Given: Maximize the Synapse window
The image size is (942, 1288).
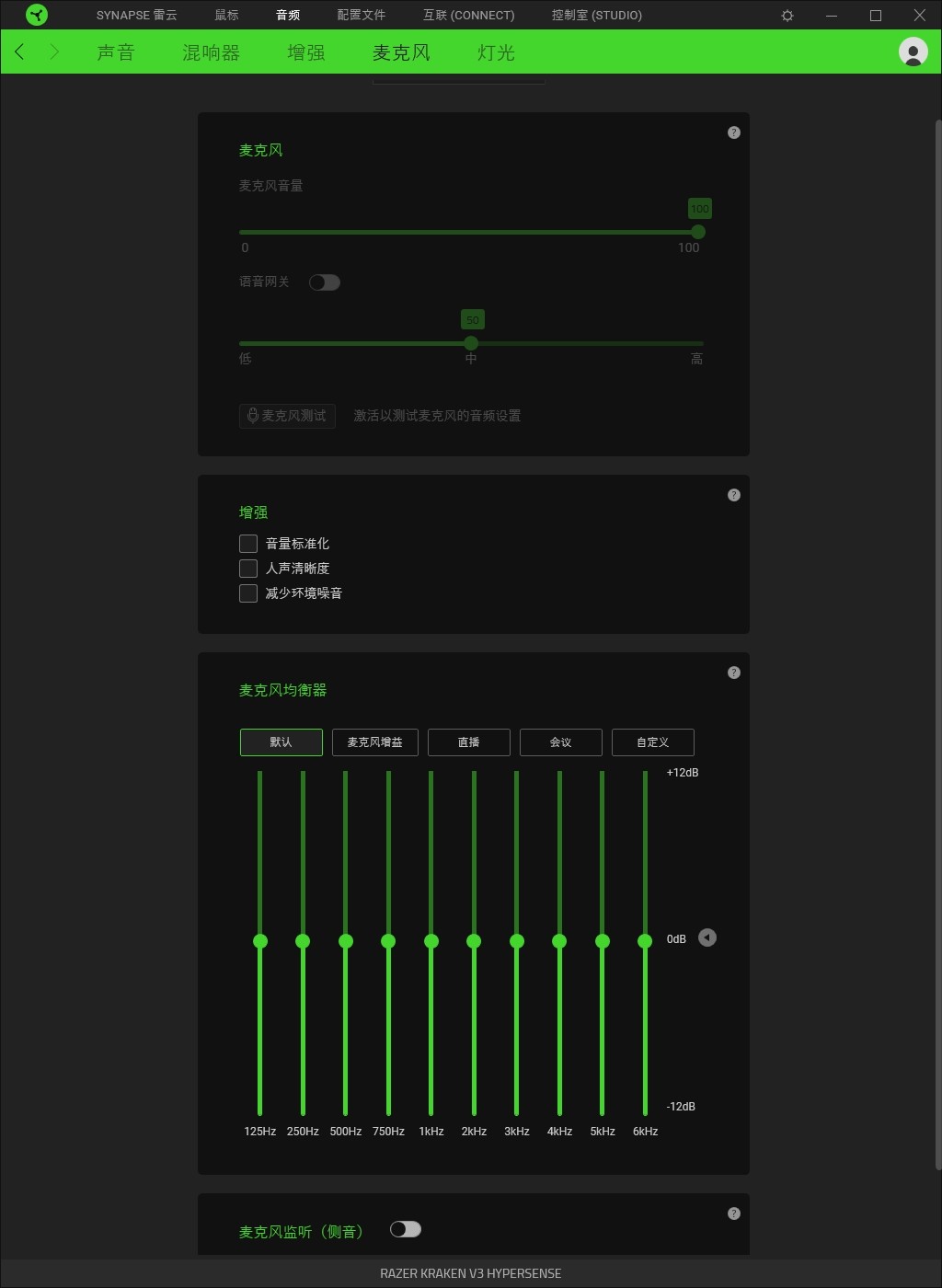Looking at the screenshot, I should (876, 16).
